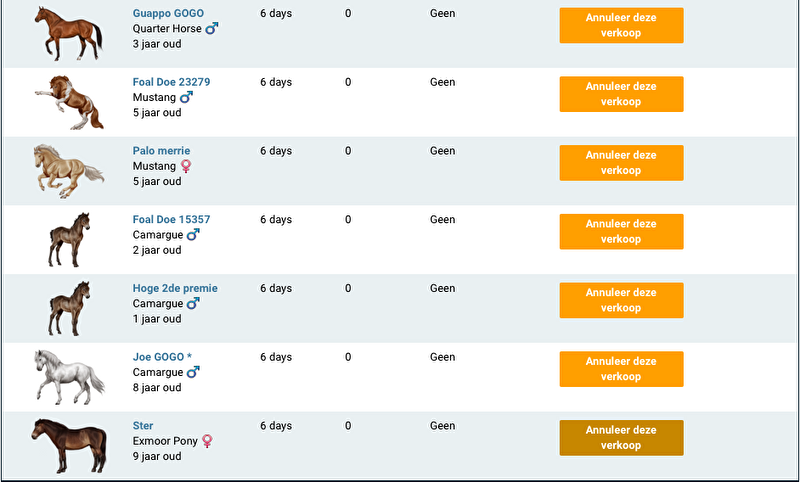Click the Palo merrie palomino horse image

click(x=68, y=170)
